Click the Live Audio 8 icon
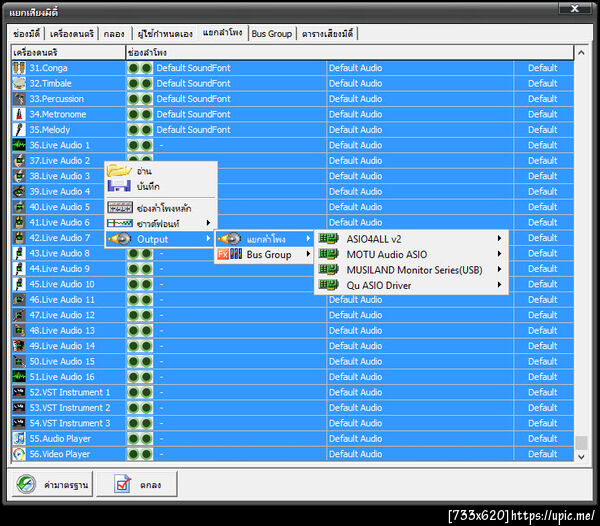Viewport: 600px width, 526px height. tap(19, 253)
